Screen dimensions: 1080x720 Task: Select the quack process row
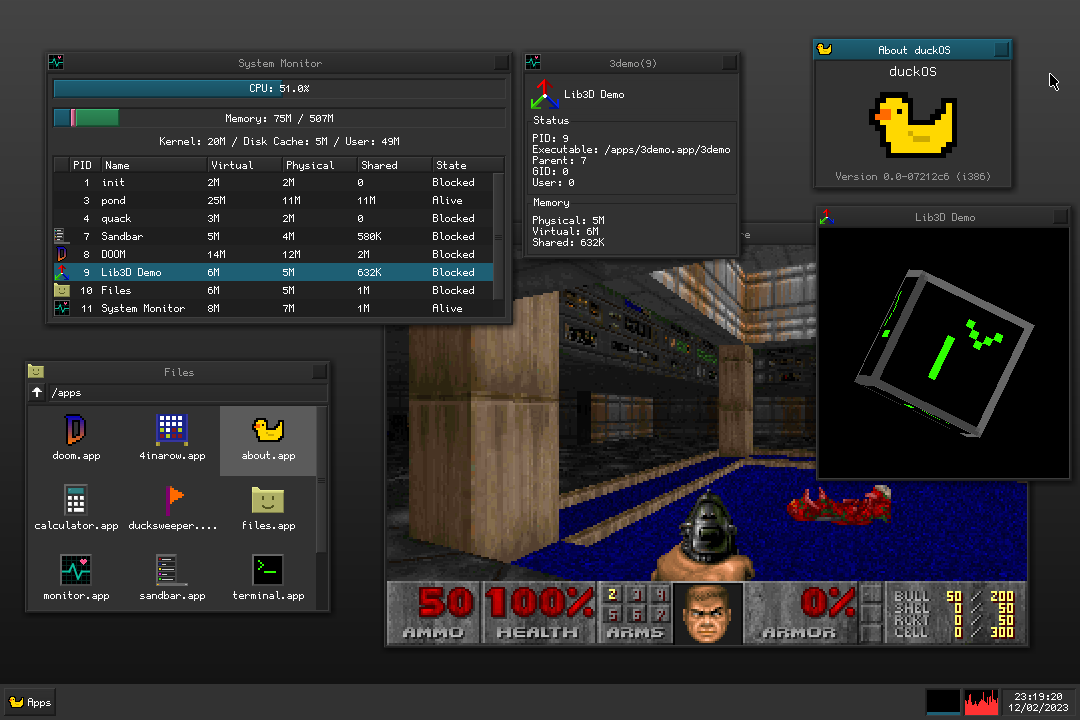(x=274, y=218)
